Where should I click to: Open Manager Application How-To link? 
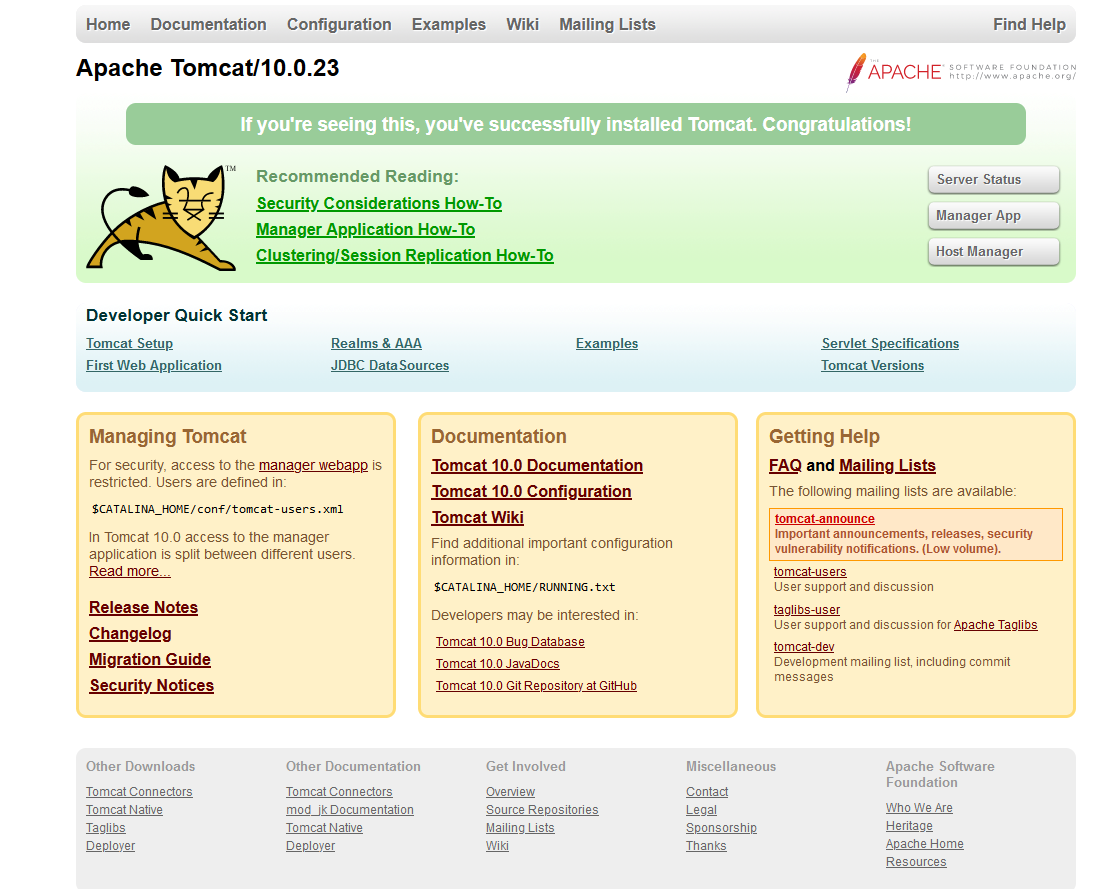pos(365,230)
